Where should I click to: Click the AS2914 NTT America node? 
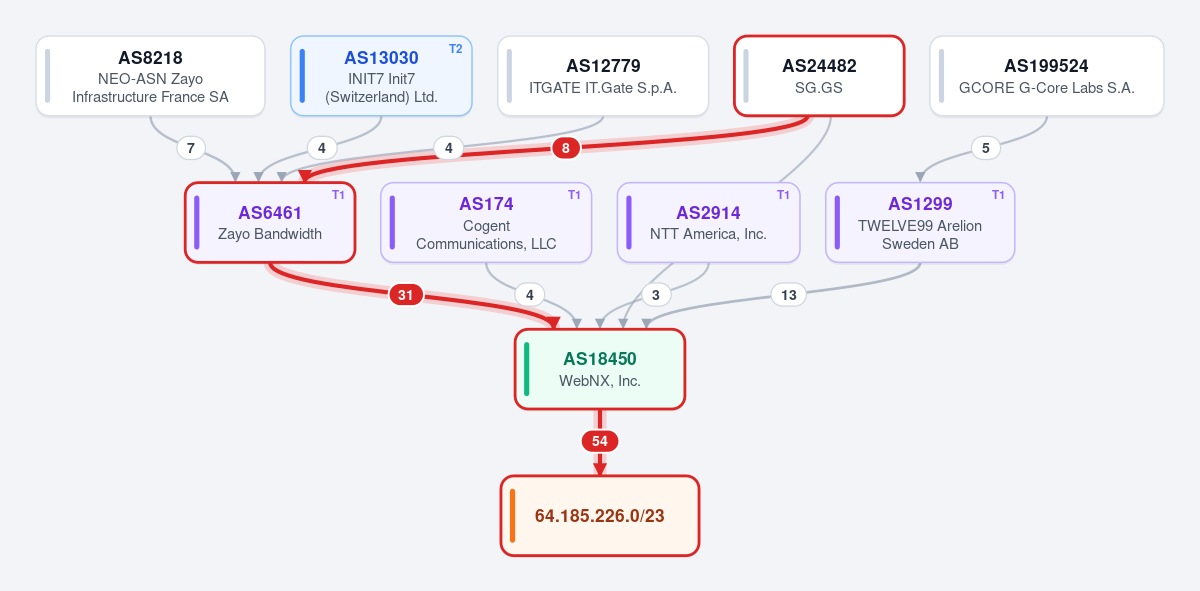[708, 222]
